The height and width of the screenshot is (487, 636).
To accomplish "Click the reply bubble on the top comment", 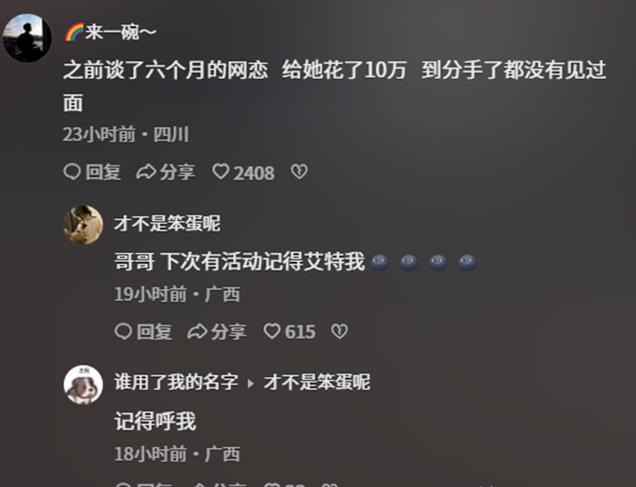I will coord(72,172).
